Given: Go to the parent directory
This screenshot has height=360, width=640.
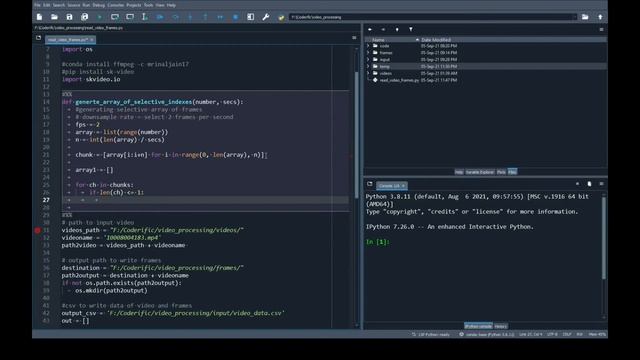Looking at the screenshot, I should pos(600,17).
